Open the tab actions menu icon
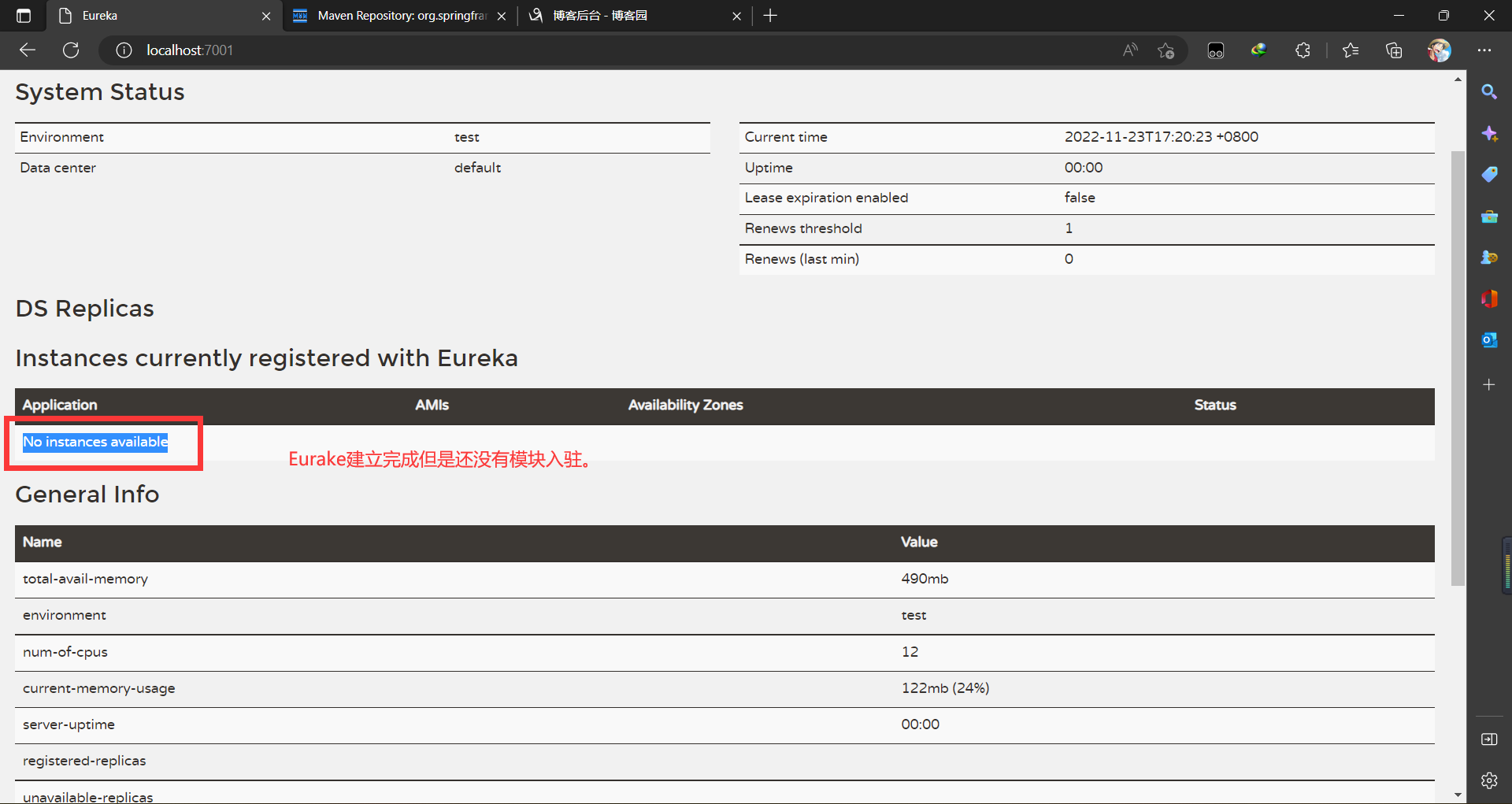1512x804 pixels. 24,16
